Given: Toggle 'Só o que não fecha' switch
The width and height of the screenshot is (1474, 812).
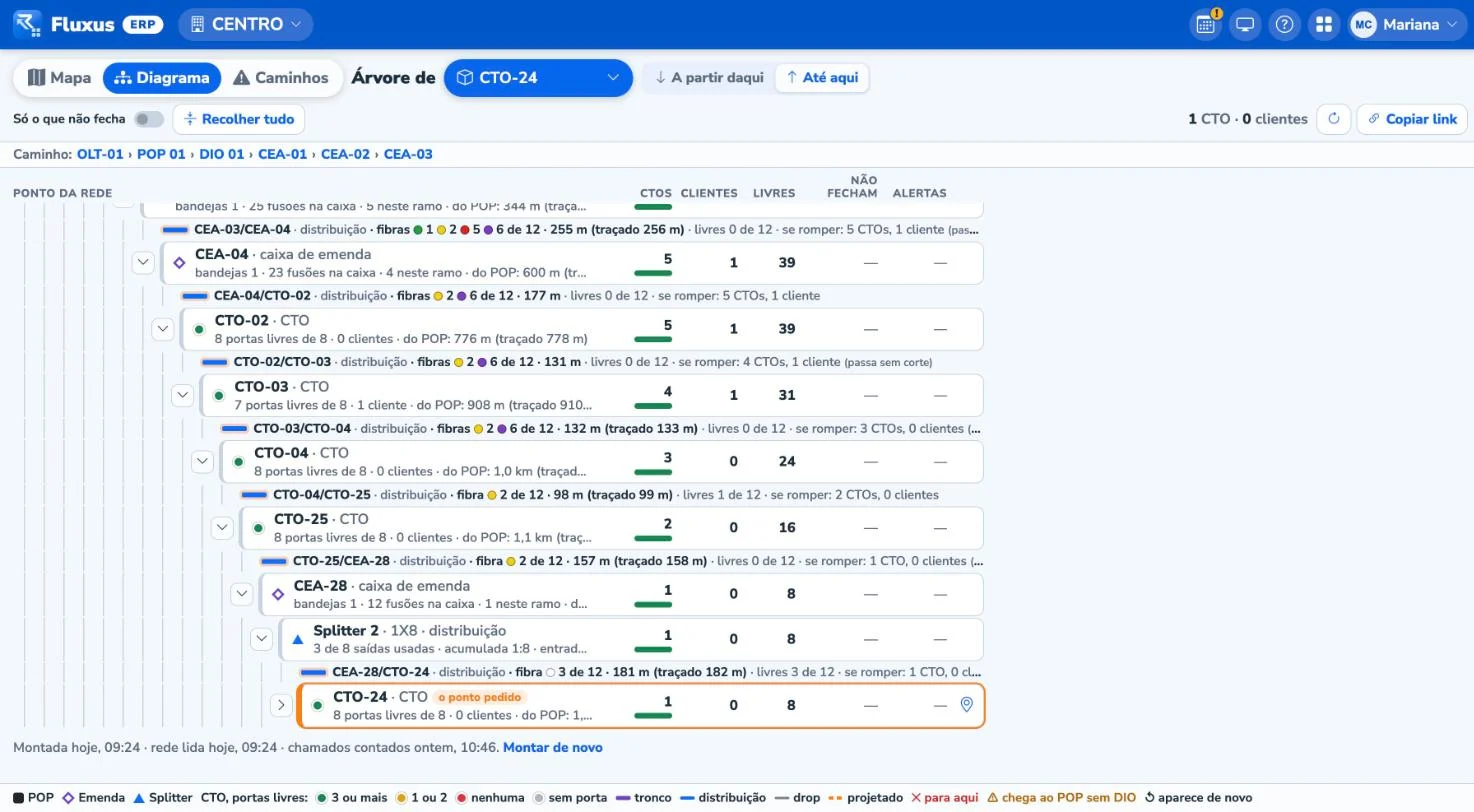Looking at the screenshot, I should [x=149, y=119].
